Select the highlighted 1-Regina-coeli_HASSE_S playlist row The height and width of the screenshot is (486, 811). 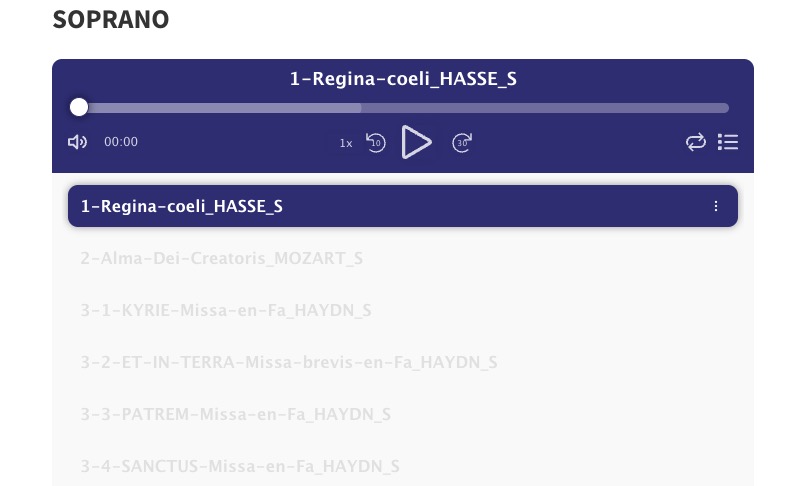coord(403,206)
